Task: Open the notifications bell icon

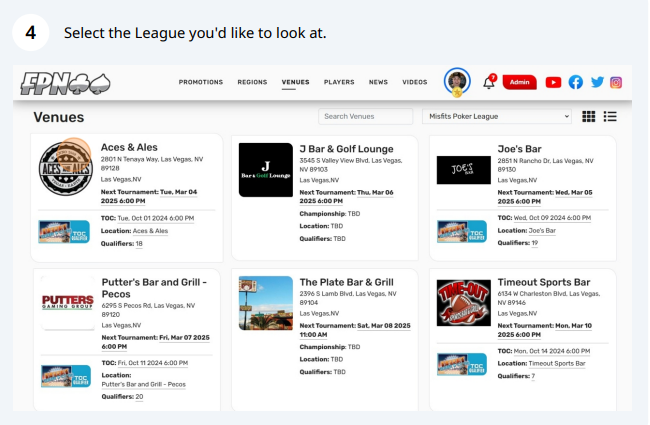Action: pyautogui.click(x=489, y=82)
